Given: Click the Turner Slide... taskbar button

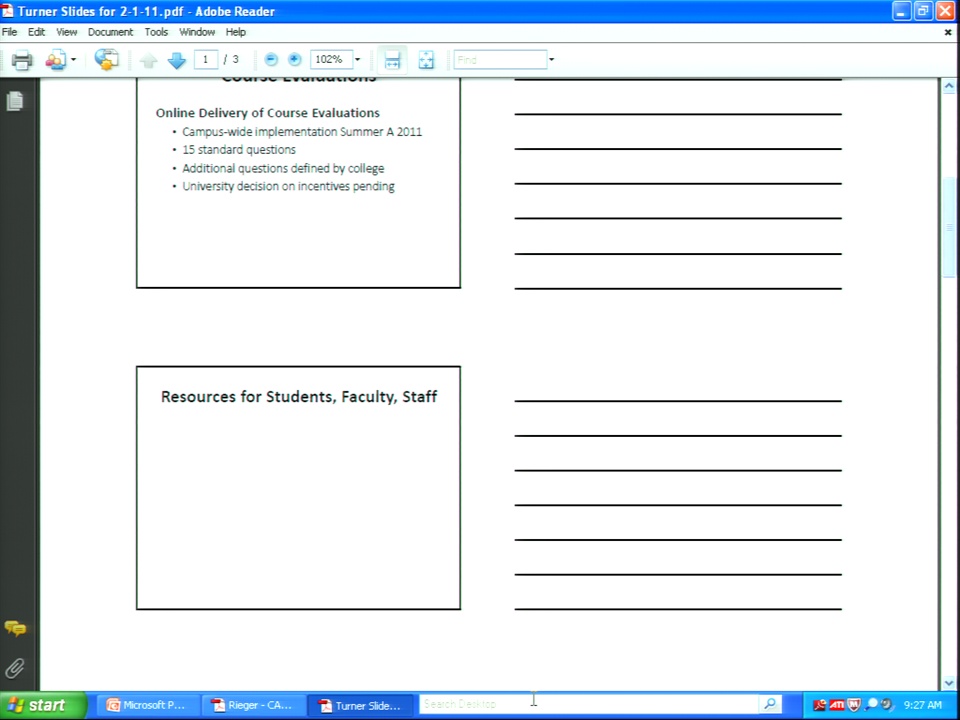Looking at the screenshot, I should (360, 705).
